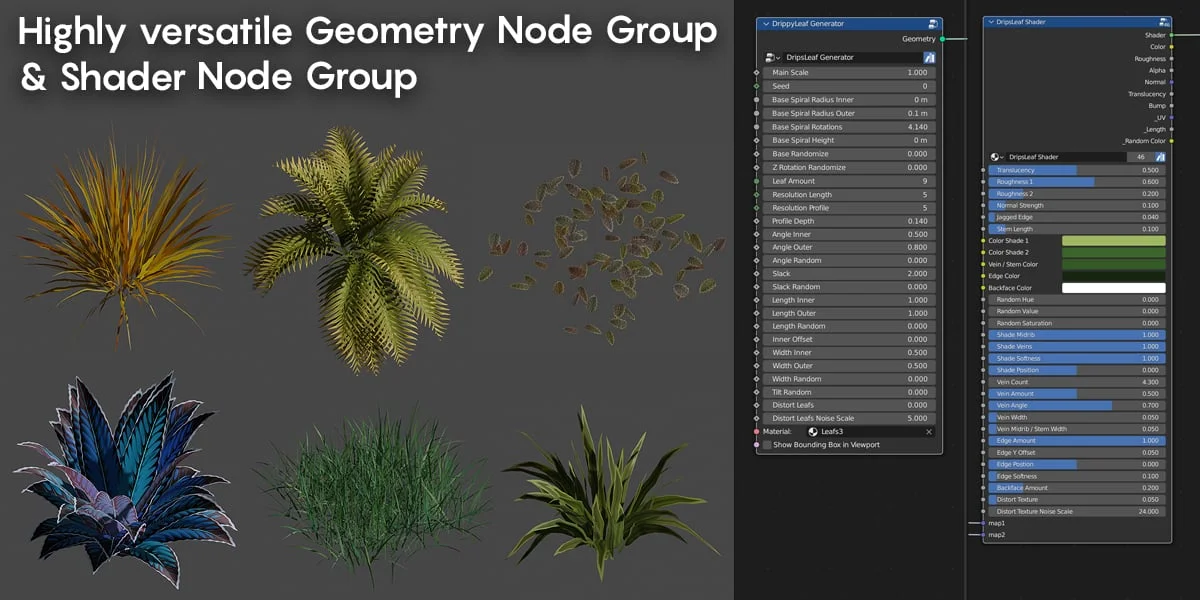Open the DripsLeaf Shader group browser dropdown
The width and height of the screenshot is (1200, 600).
click(x=1001, y=156)
